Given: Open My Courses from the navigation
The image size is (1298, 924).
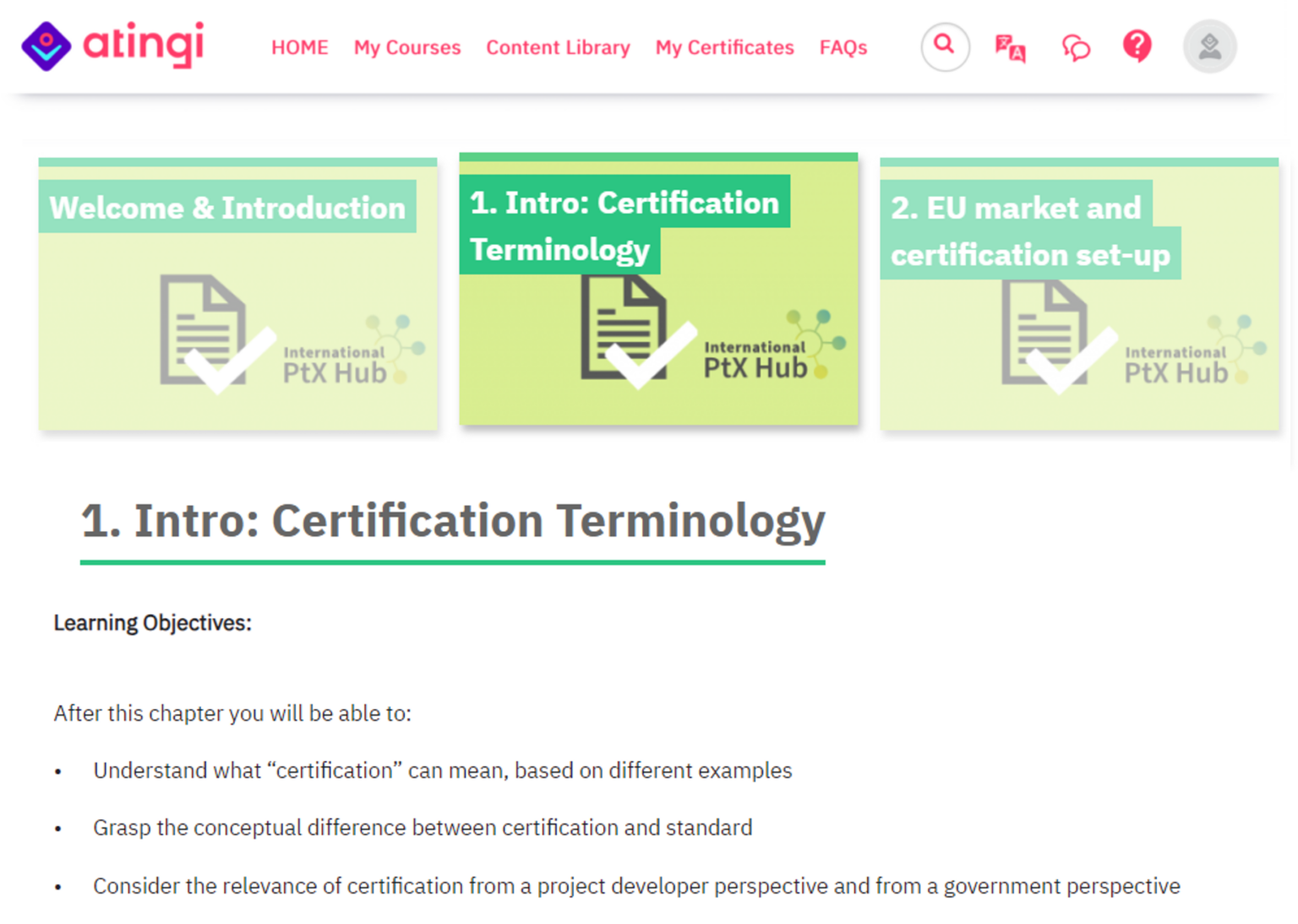Looking at the screenshot, I should [407, 48].
